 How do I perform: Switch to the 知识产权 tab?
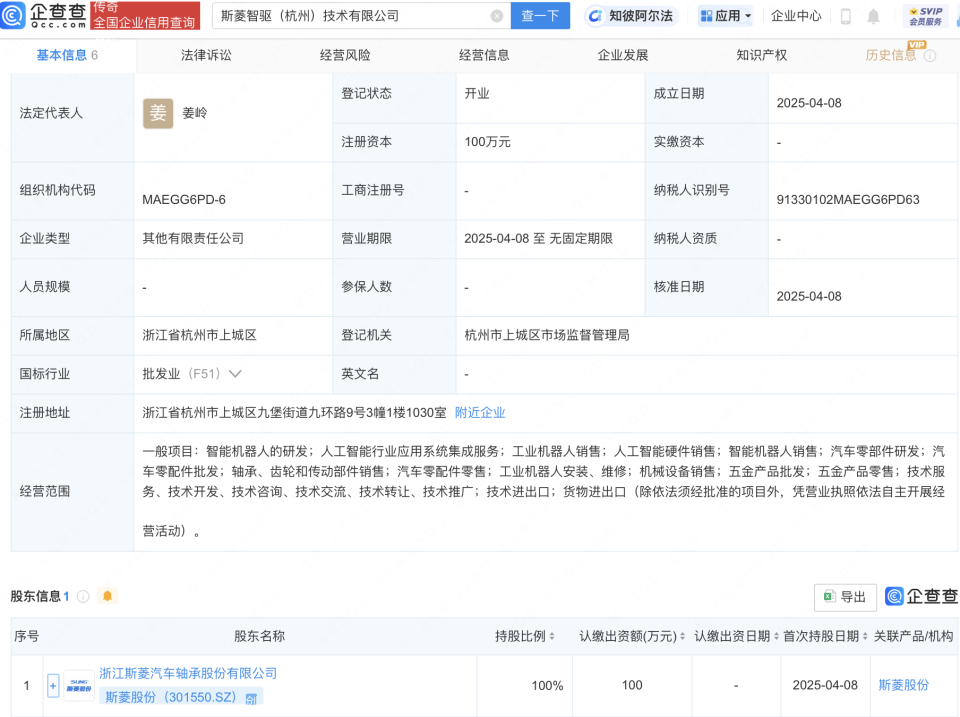click(761, 55)
